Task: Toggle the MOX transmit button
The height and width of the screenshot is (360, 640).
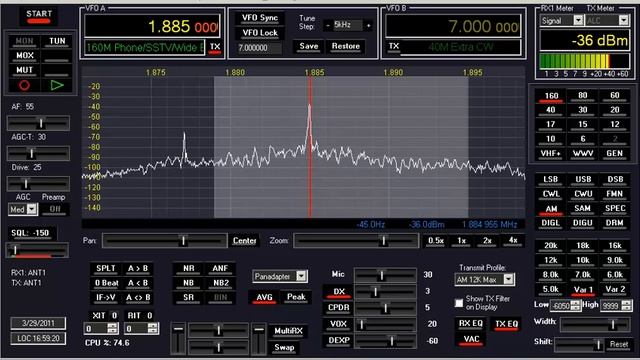Action: [25, 56]
